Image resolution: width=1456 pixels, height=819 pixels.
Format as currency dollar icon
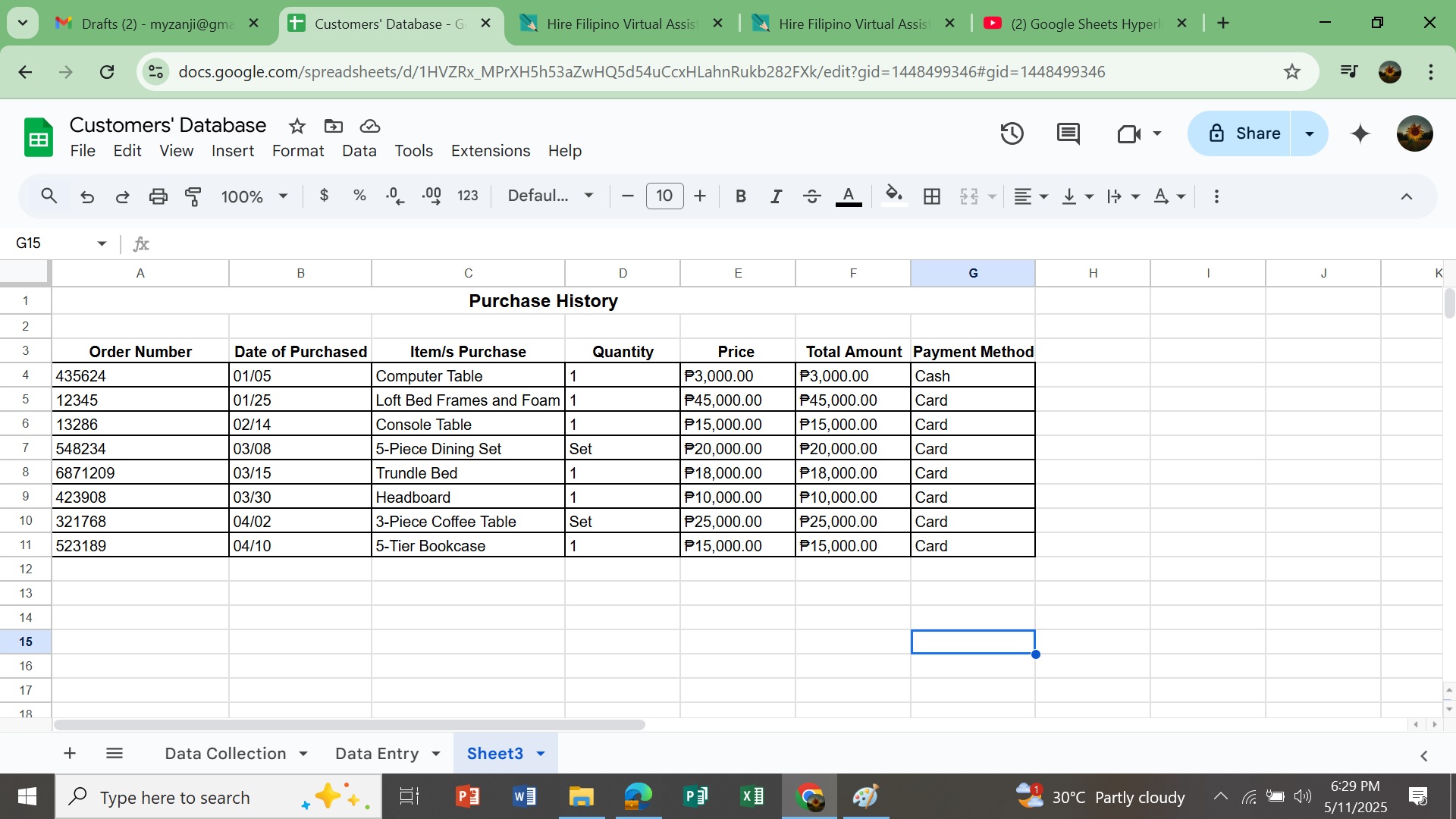pyautogui.click(x=324, y=196)
